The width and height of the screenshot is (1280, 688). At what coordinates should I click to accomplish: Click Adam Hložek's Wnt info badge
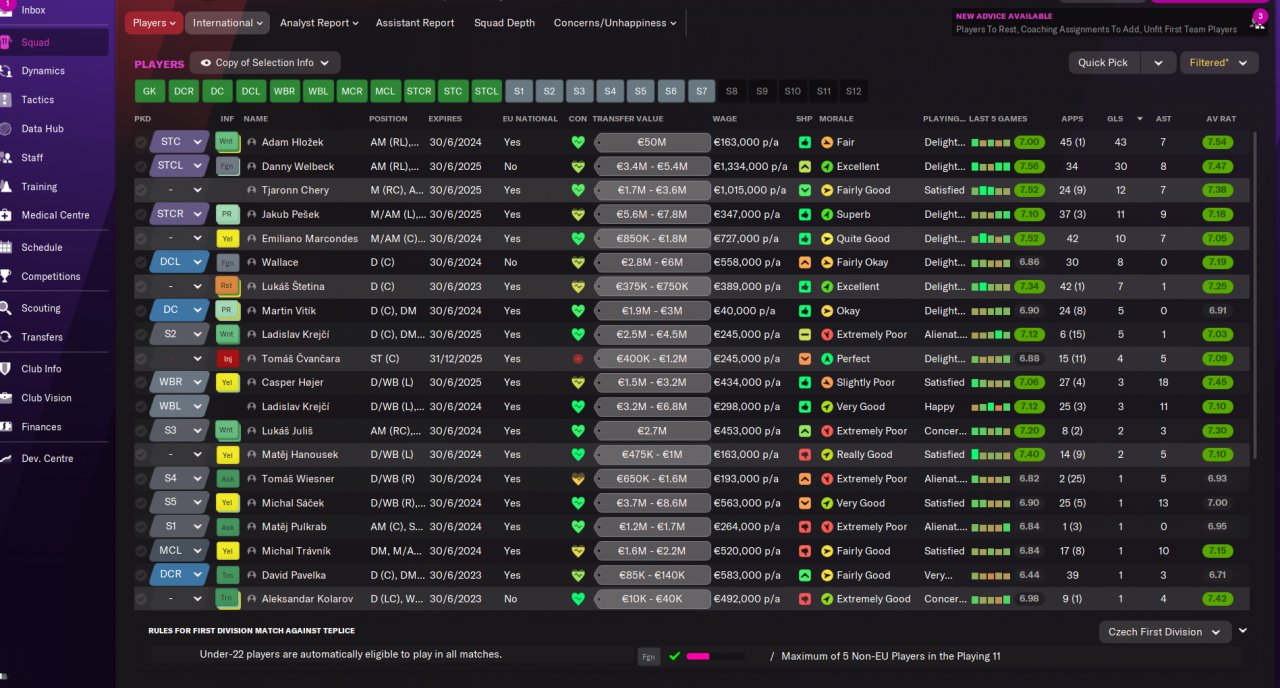coord(227,142)
